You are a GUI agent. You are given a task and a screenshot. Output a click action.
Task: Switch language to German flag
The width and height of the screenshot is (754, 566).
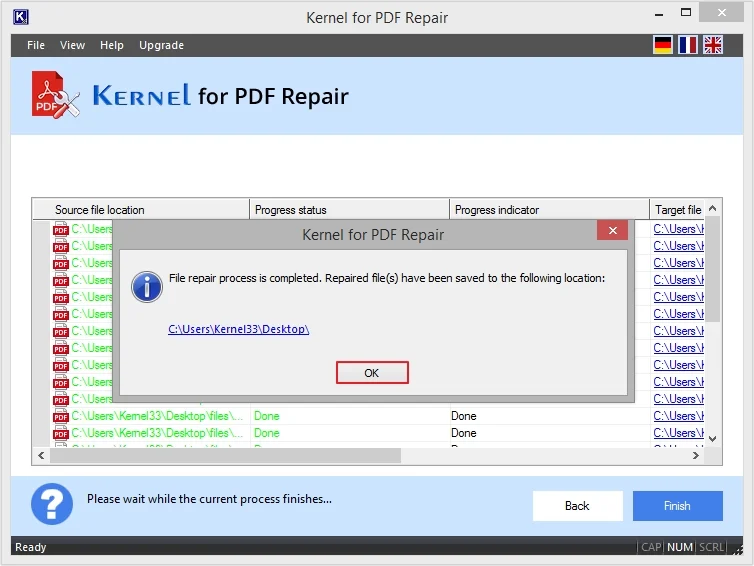coord(663,45)
